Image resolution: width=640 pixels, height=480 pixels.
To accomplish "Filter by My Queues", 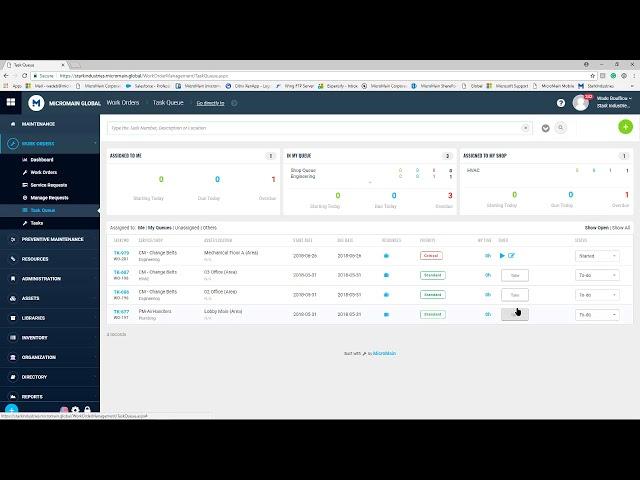I will click(x=160, y=228).
